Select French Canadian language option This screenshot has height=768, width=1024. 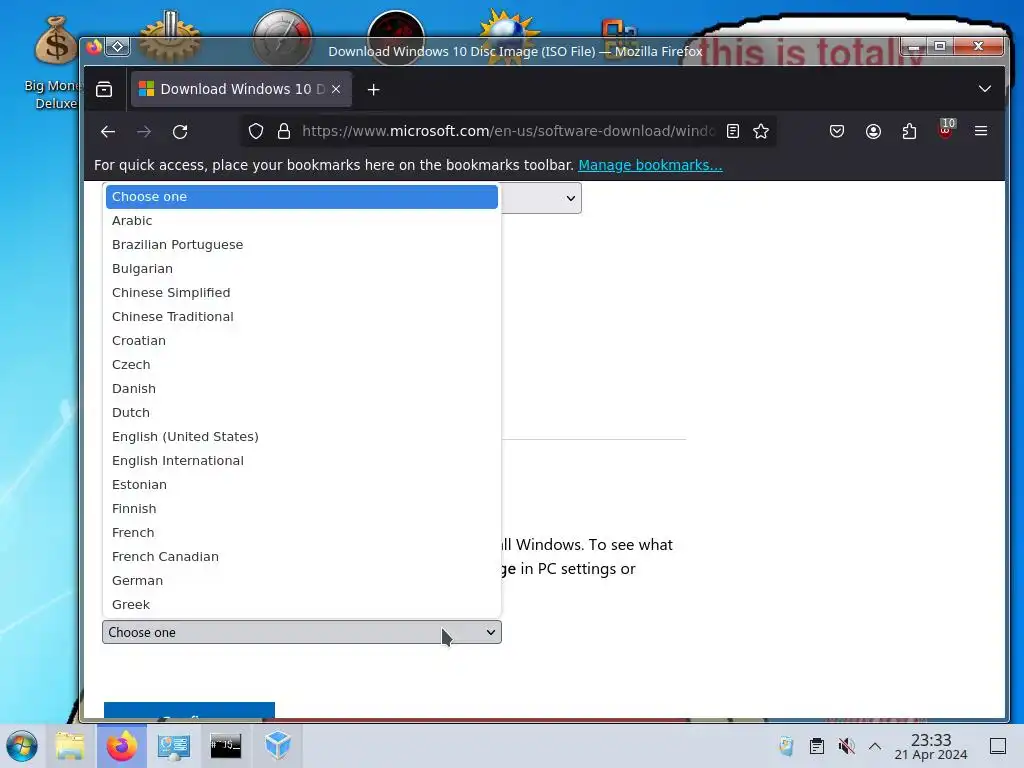point(302,557)
